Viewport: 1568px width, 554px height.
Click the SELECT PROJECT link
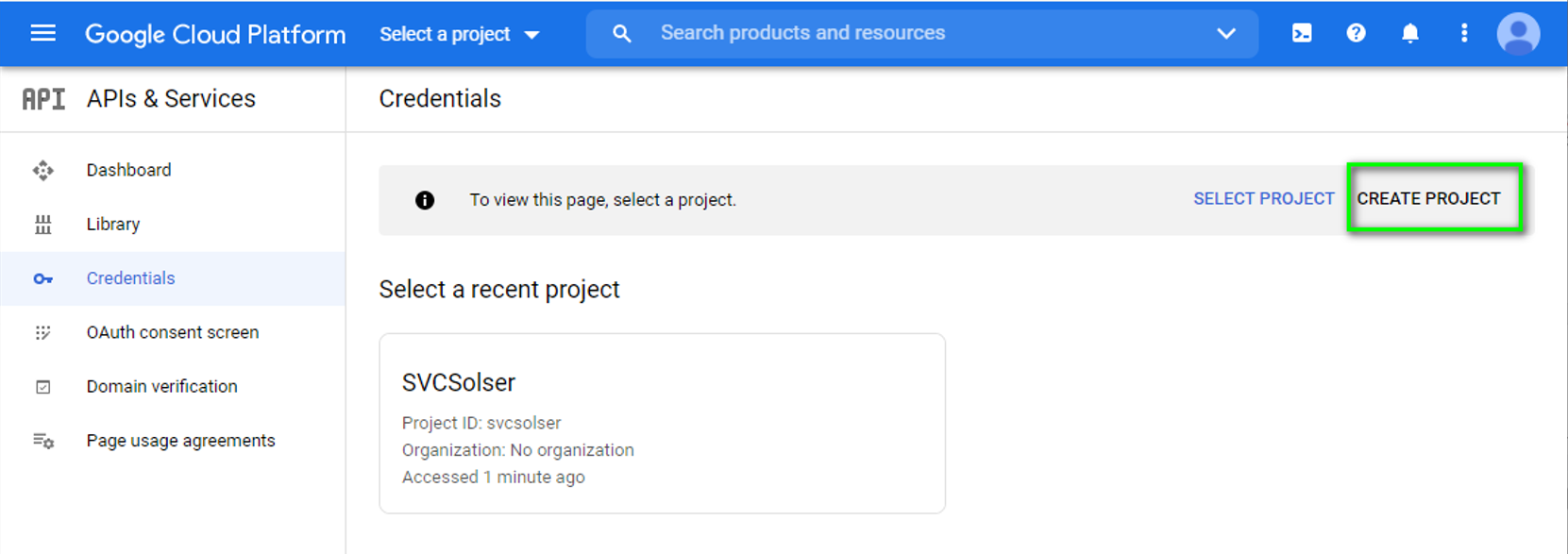1263,198
